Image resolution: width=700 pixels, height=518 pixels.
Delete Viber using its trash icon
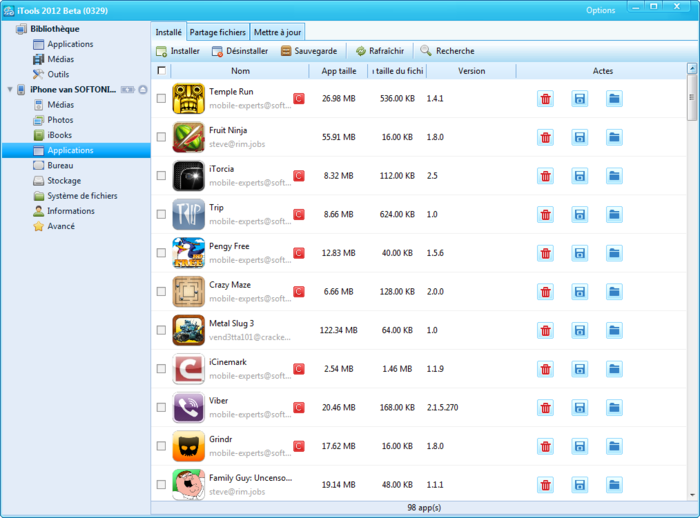pyautogui.click(x=545, y=408)
